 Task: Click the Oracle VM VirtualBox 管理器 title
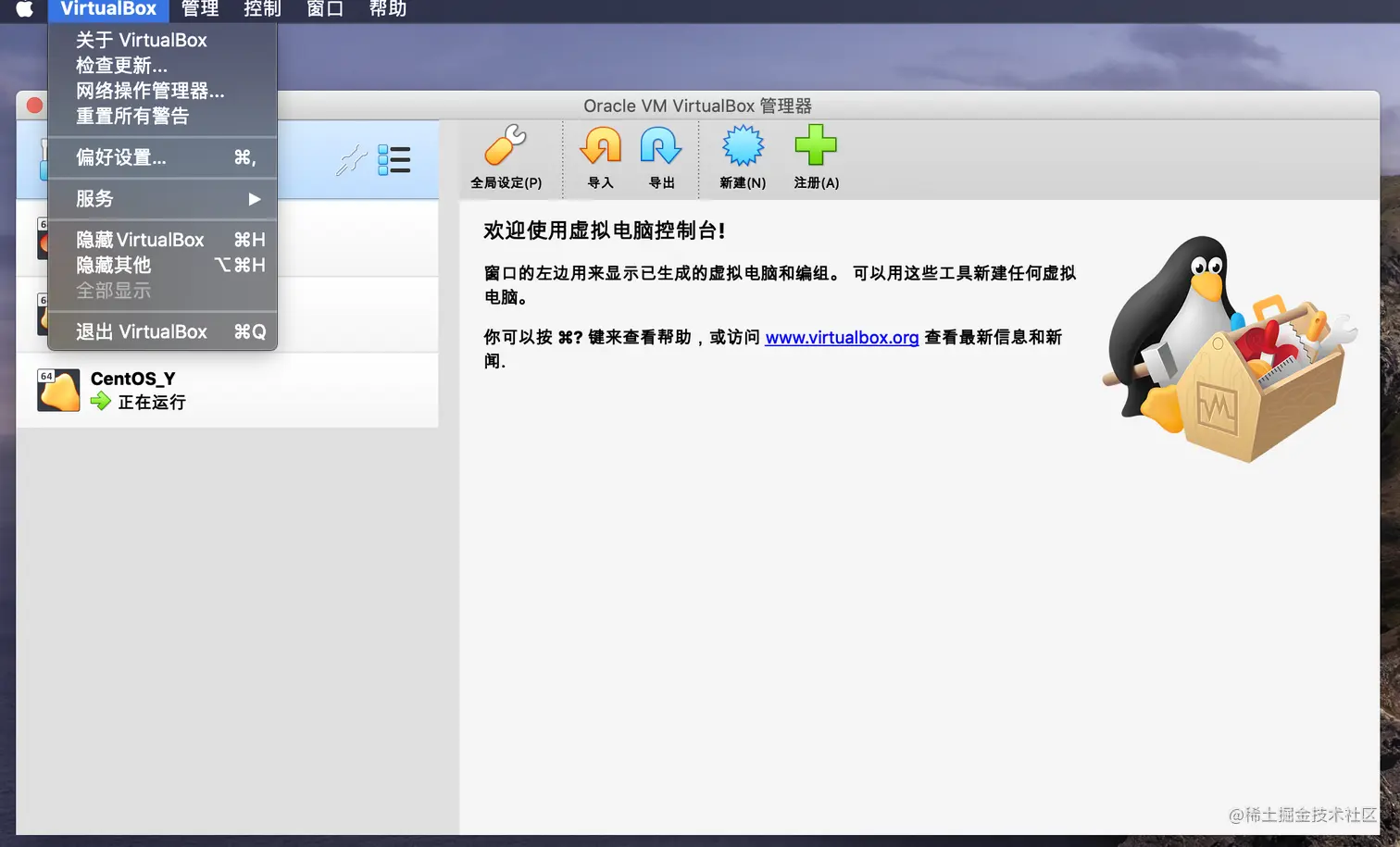pyautogui.click(x=697, y=106)
